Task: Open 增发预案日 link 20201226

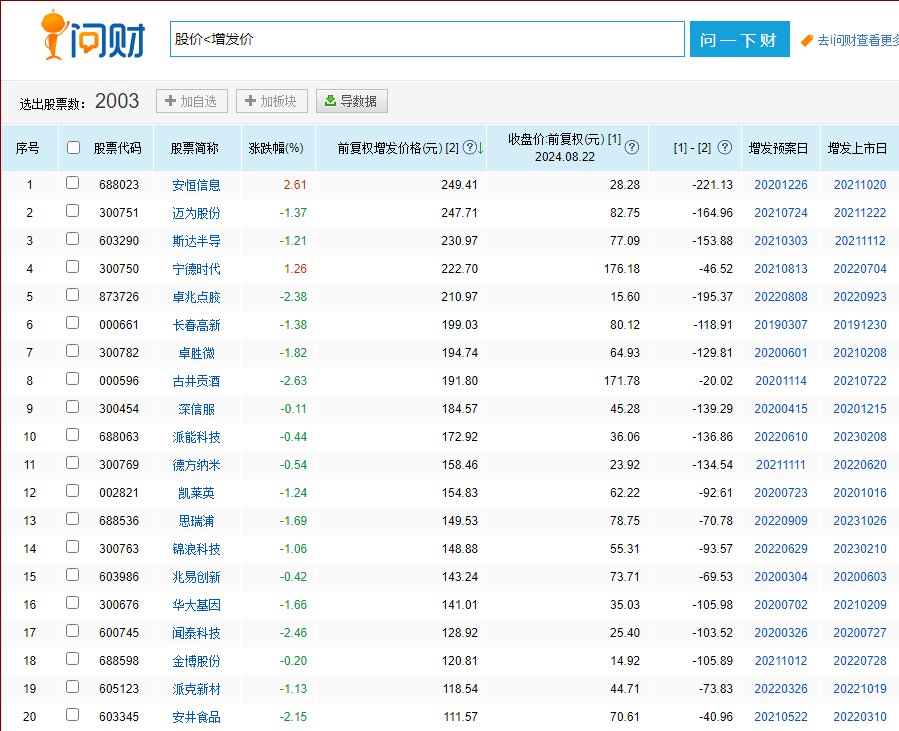Action: [780, 185]
